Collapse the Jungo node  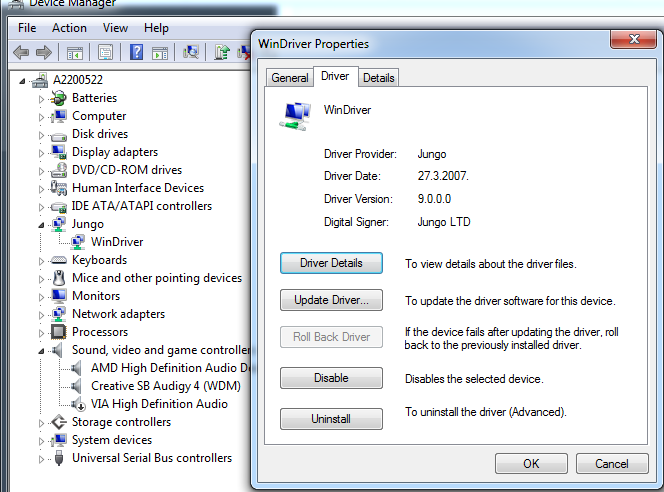click(x=41, y=225)
